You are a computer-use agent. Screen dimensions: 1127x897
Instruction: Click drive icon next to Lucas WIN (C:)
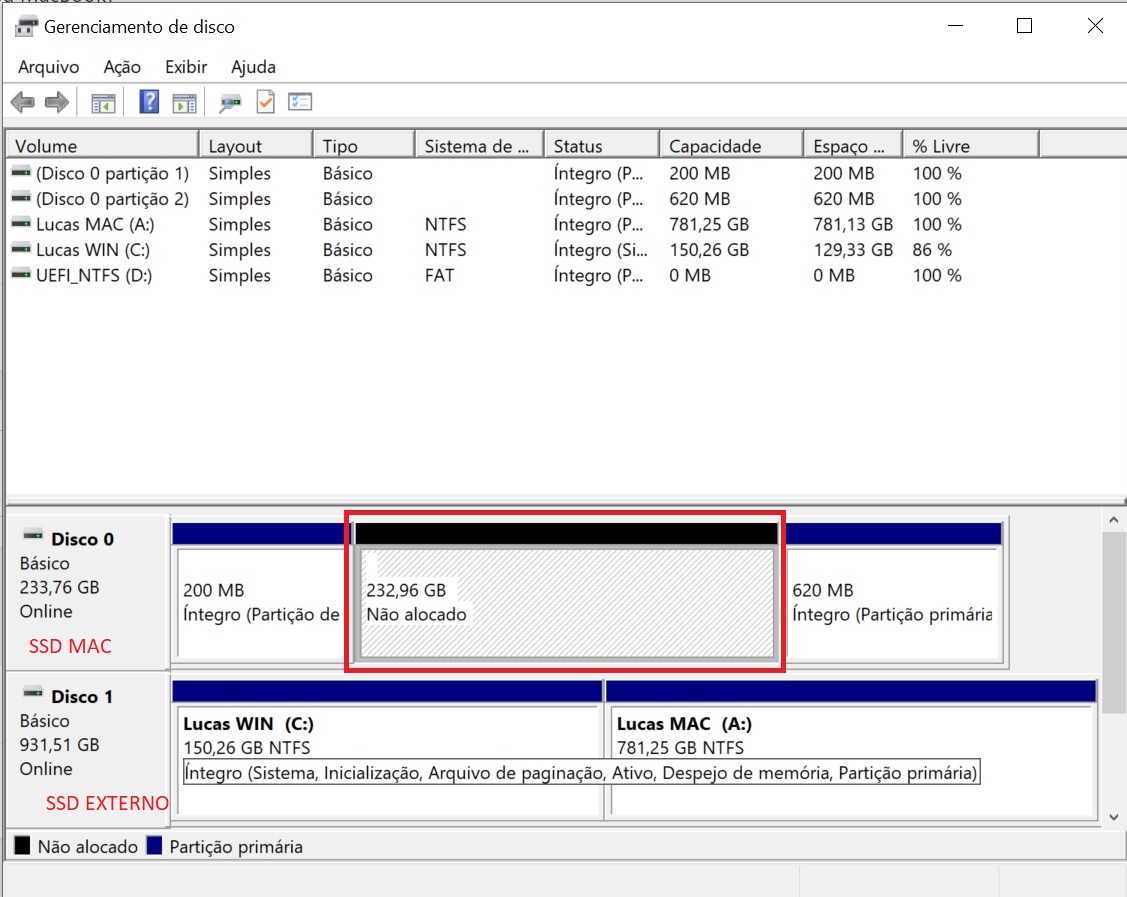pos(22,249)
